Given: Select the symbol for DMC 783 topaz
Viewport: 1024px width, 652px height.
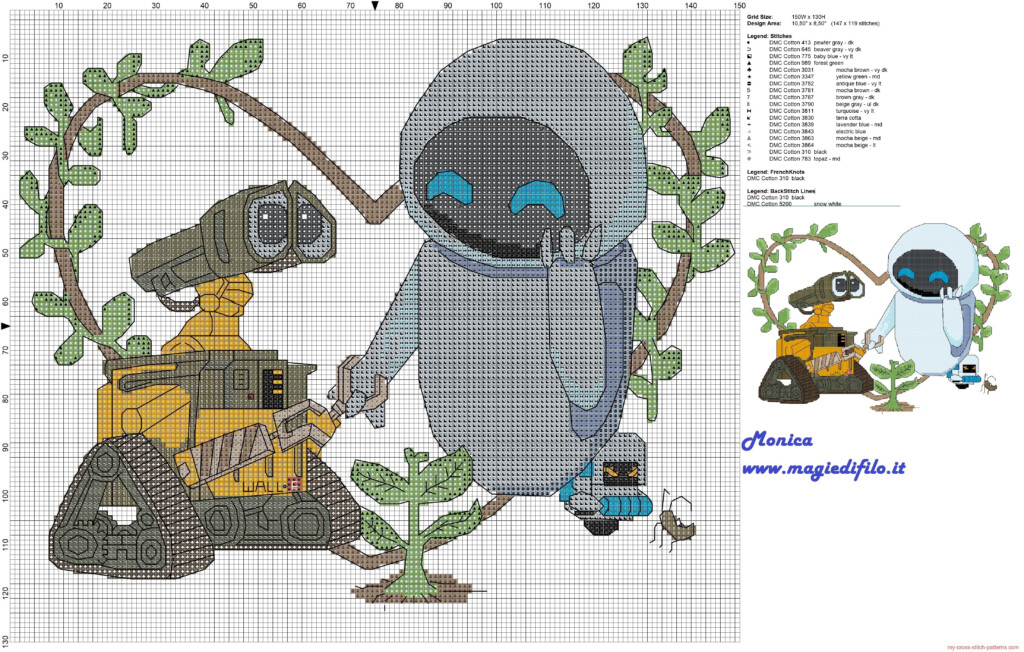Looking at the screenshot, I should coord(749,159).
